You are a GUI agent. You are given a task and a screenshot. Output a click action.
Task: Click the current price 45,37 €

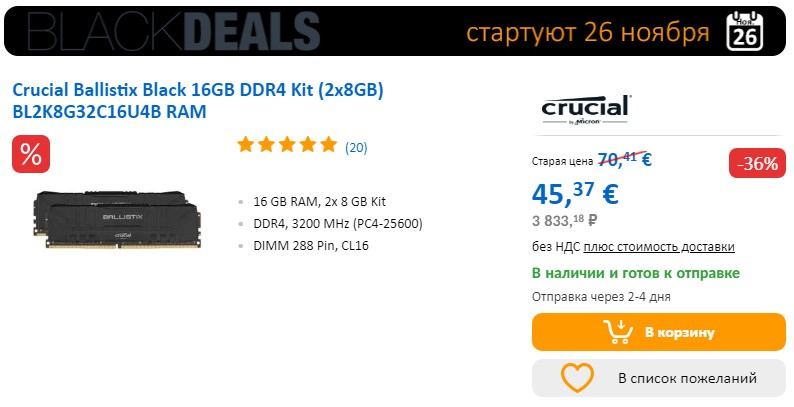[575, 192]
